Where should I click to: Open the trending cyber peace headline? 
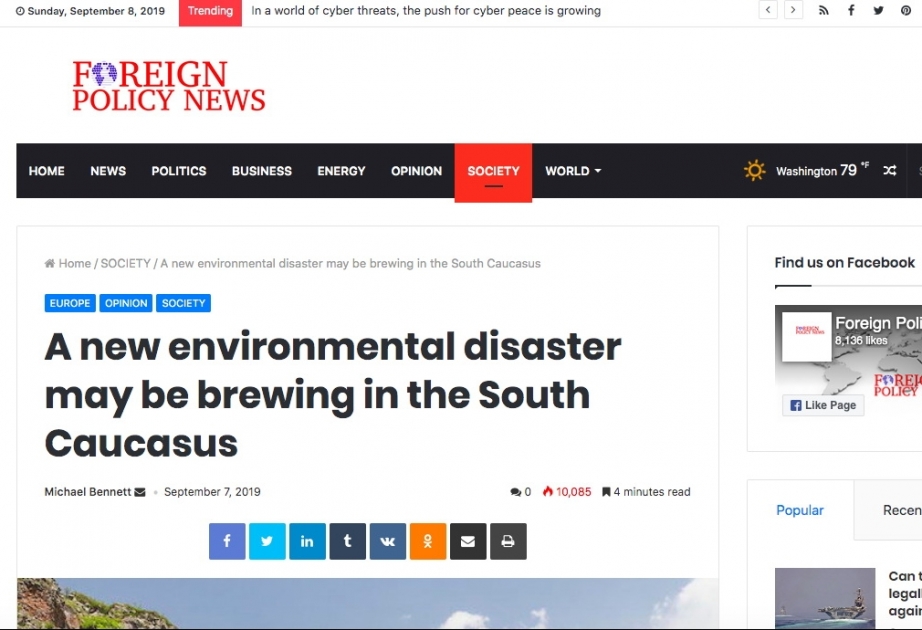tap(426, 10)
